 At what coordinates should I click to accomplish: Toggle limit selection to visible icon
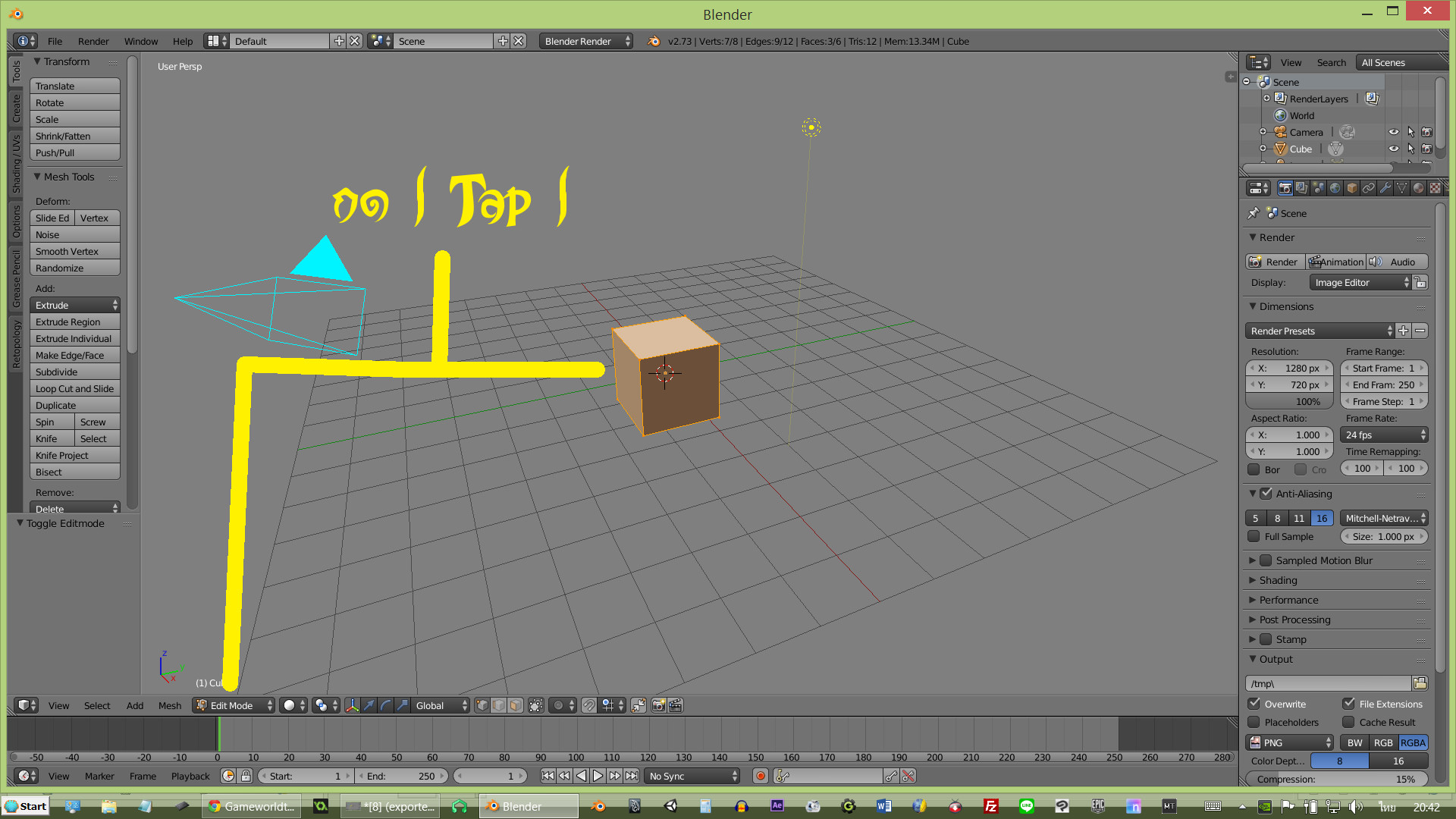click(536, 706)
